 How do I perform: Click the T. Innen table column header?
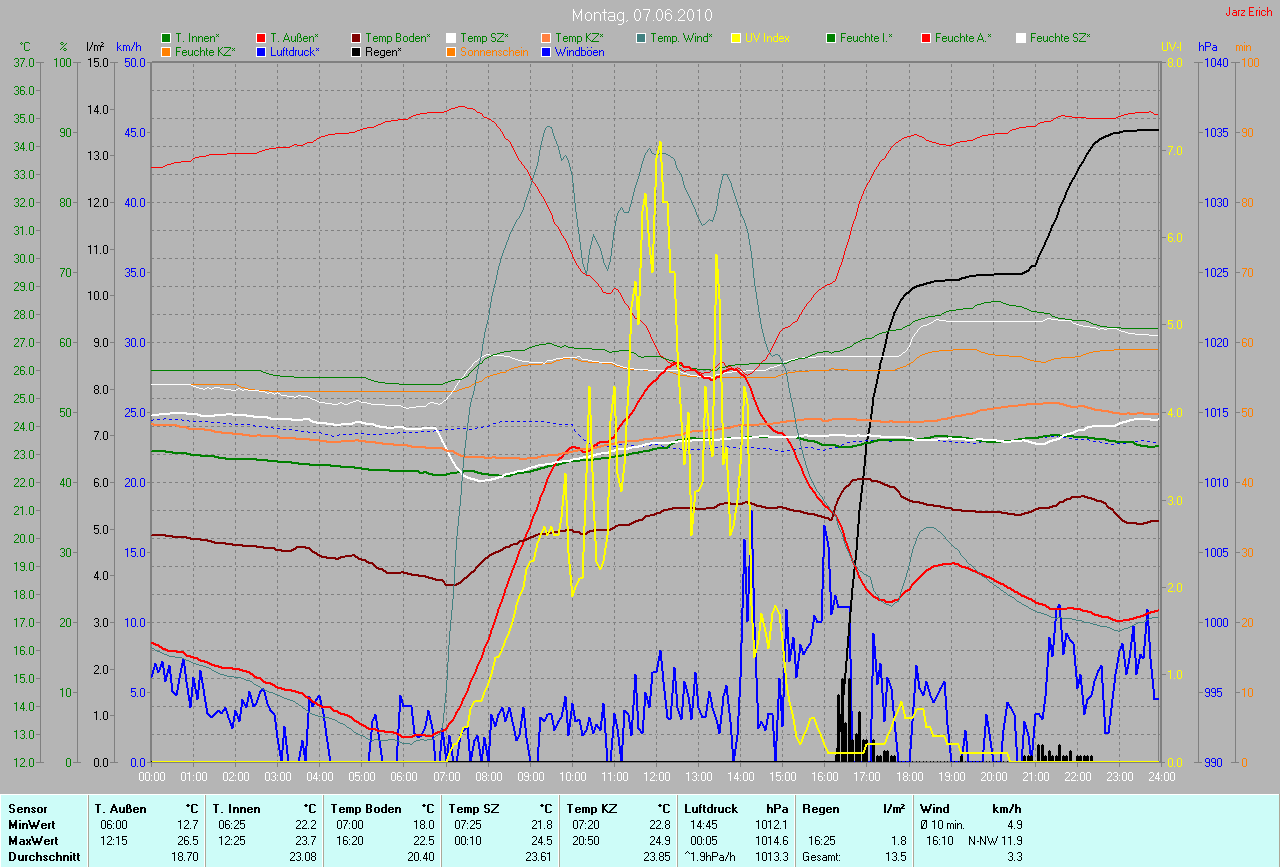[236, 808]
